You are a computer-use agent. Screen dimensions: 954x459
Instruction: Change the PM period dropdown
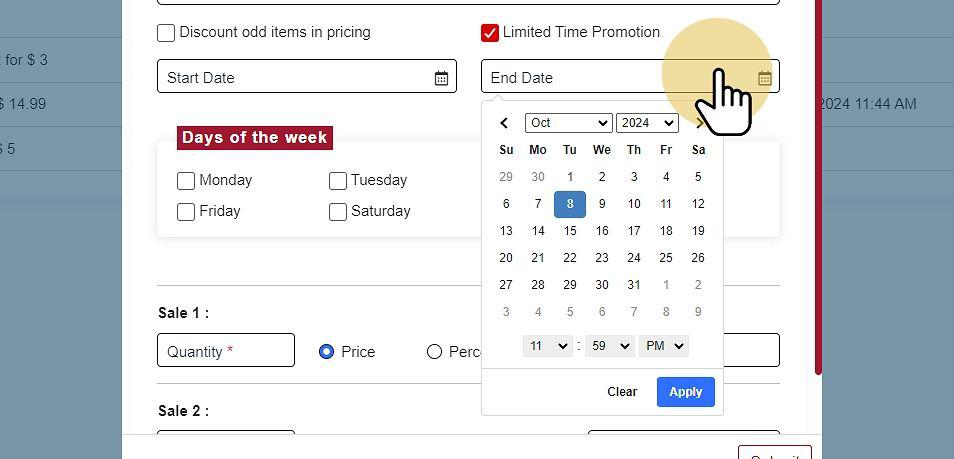coord(664,346)
